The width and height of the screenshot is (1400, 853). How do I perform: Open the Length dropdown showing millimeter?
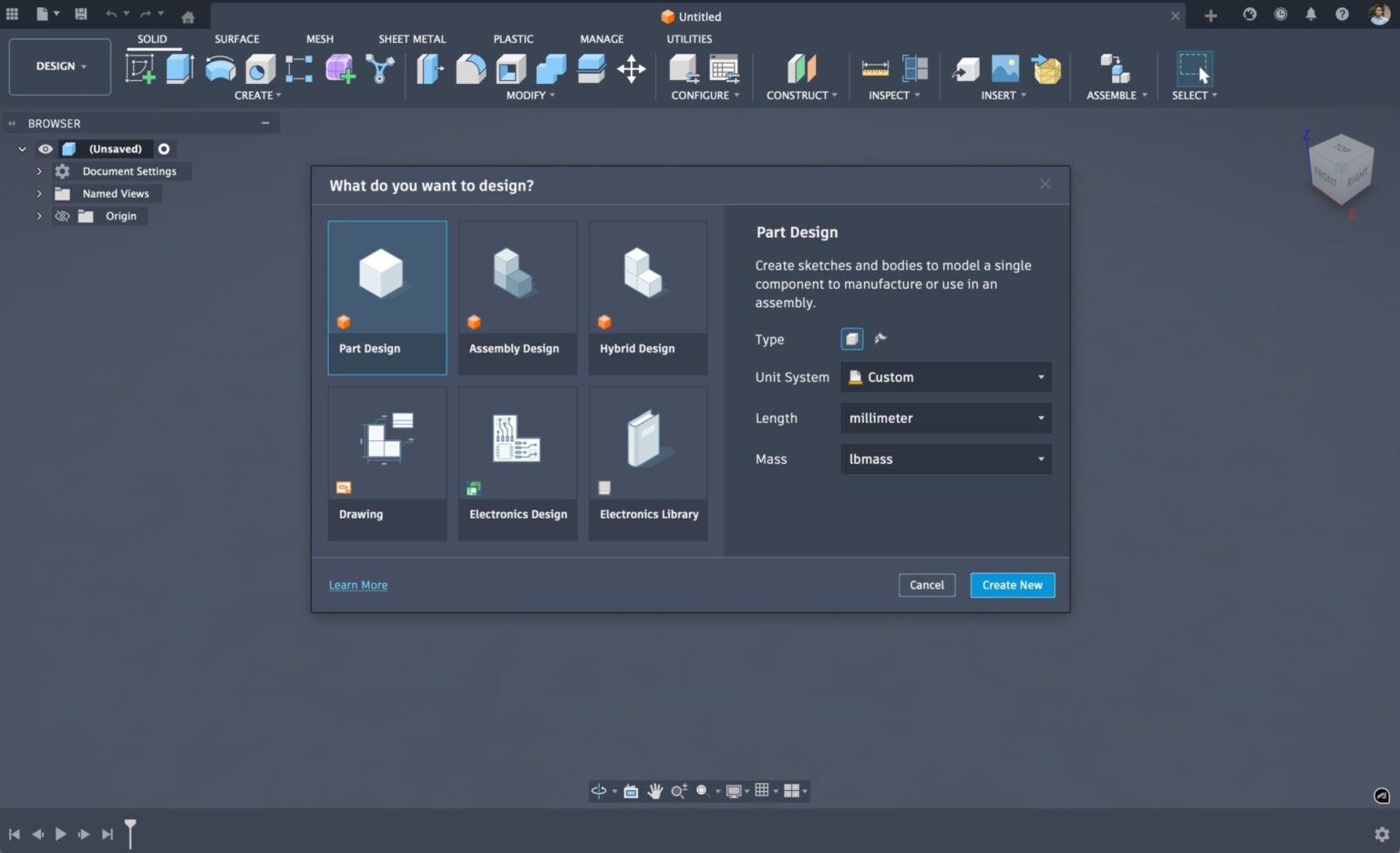coord(945,417)
